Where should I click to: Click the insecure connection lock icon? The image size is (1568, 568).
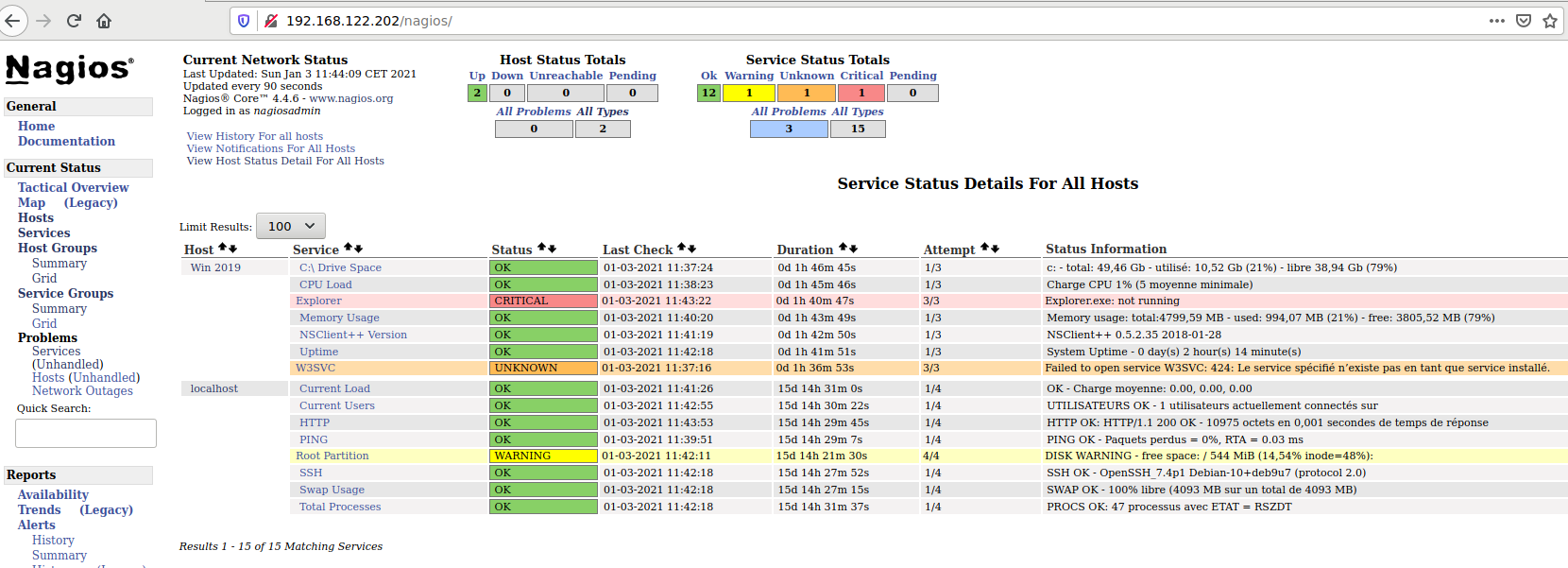271,21
